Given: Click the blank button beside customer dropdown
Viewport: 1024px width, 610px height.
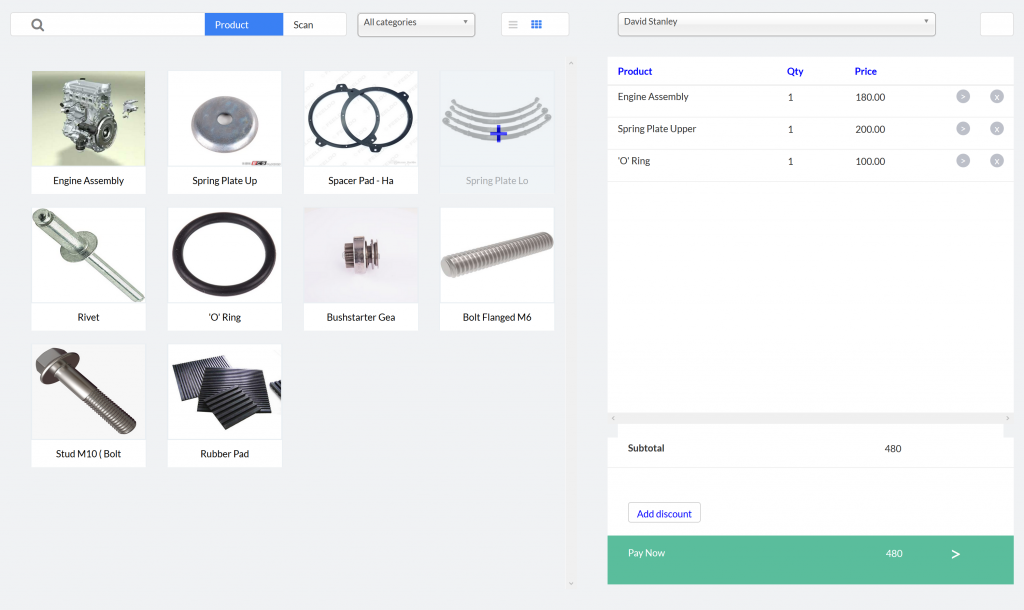Looking at the screenshot, I should 997,24.
